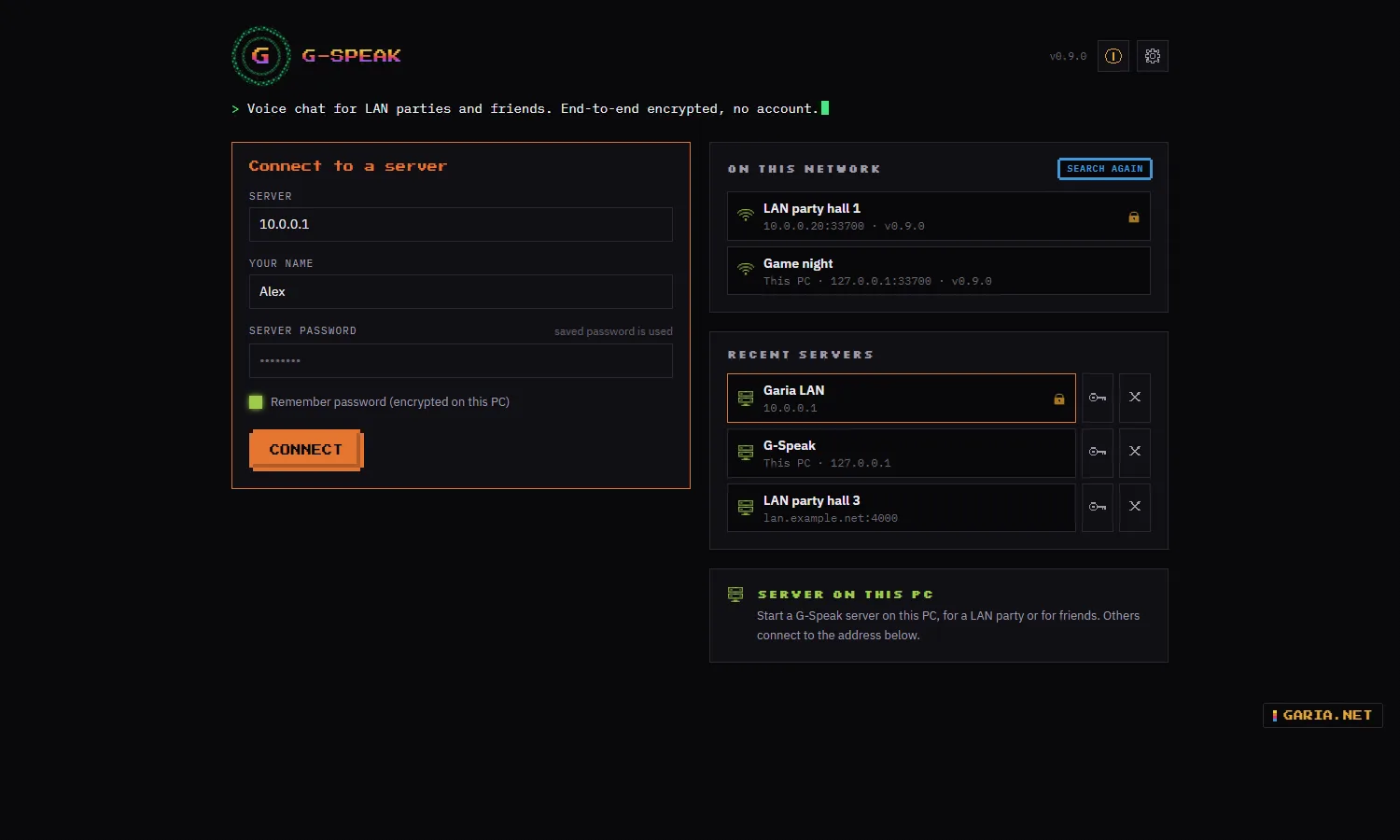The image size is (1400, 840).
Task: Click the G-SPEAK title text
Action: (351, 56)
